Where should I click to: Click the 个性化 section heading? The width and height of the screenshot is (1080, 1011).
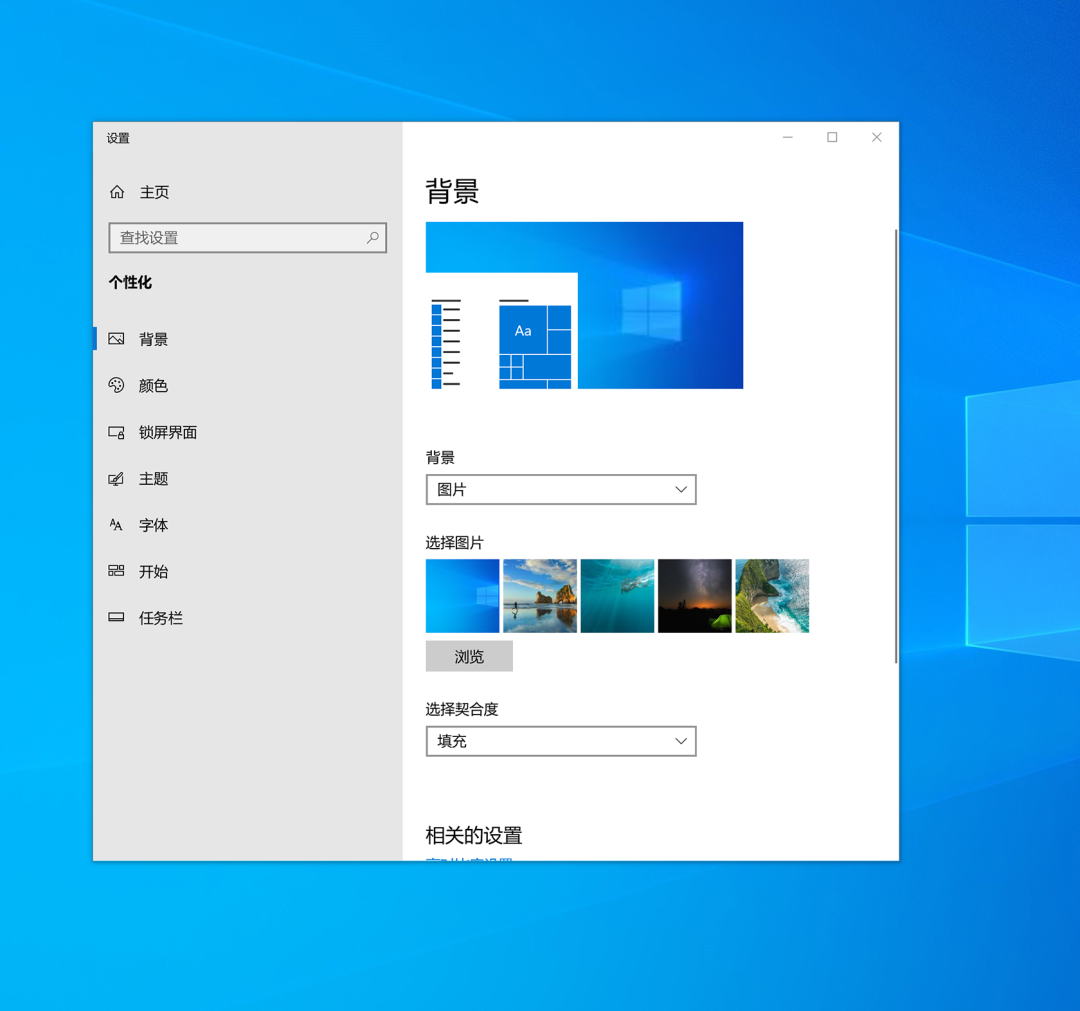pyautogui.click(x=130, y=282)
